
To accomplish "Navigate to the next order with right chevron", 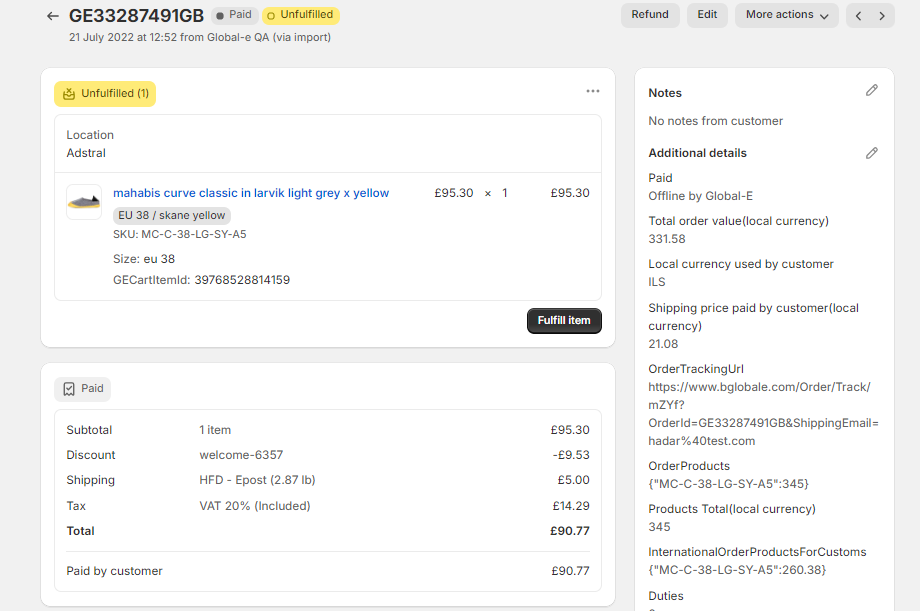I will pos(880,16).
